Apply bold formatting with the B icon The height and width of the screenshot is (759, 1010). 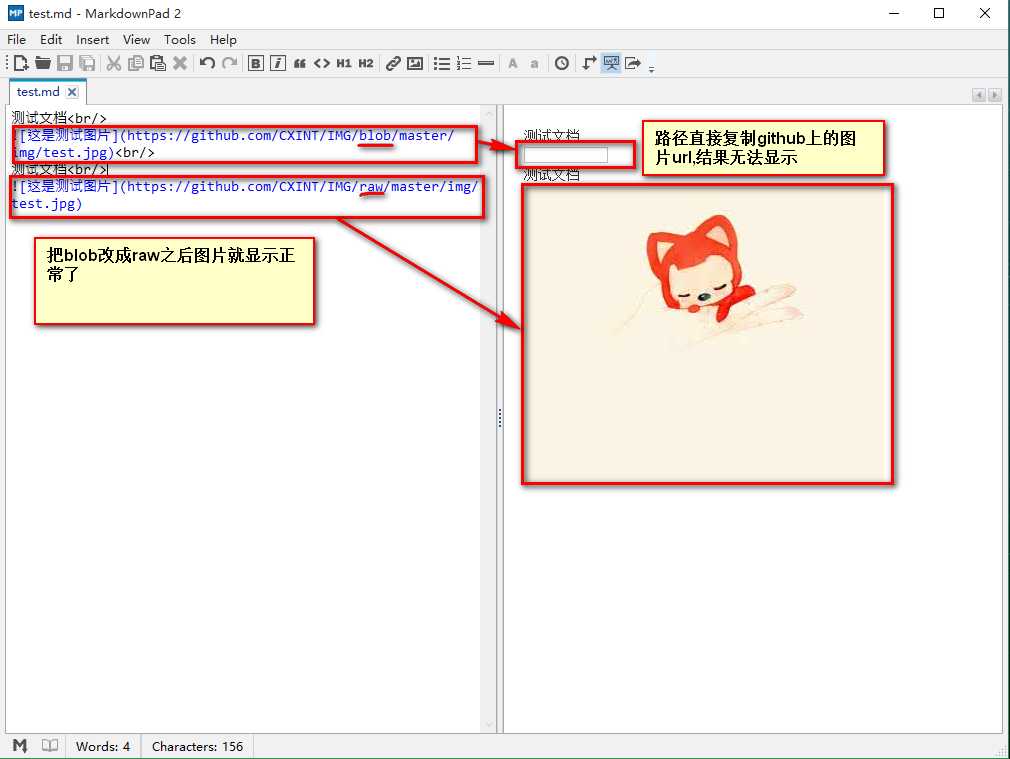(x=256, y=63)
